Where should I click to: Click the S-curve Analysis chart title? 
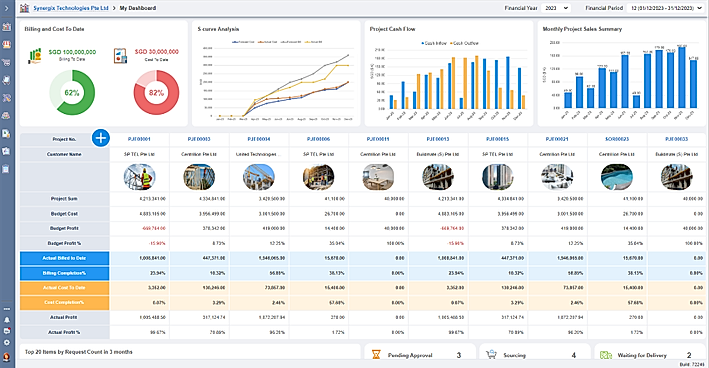[218, 29]
